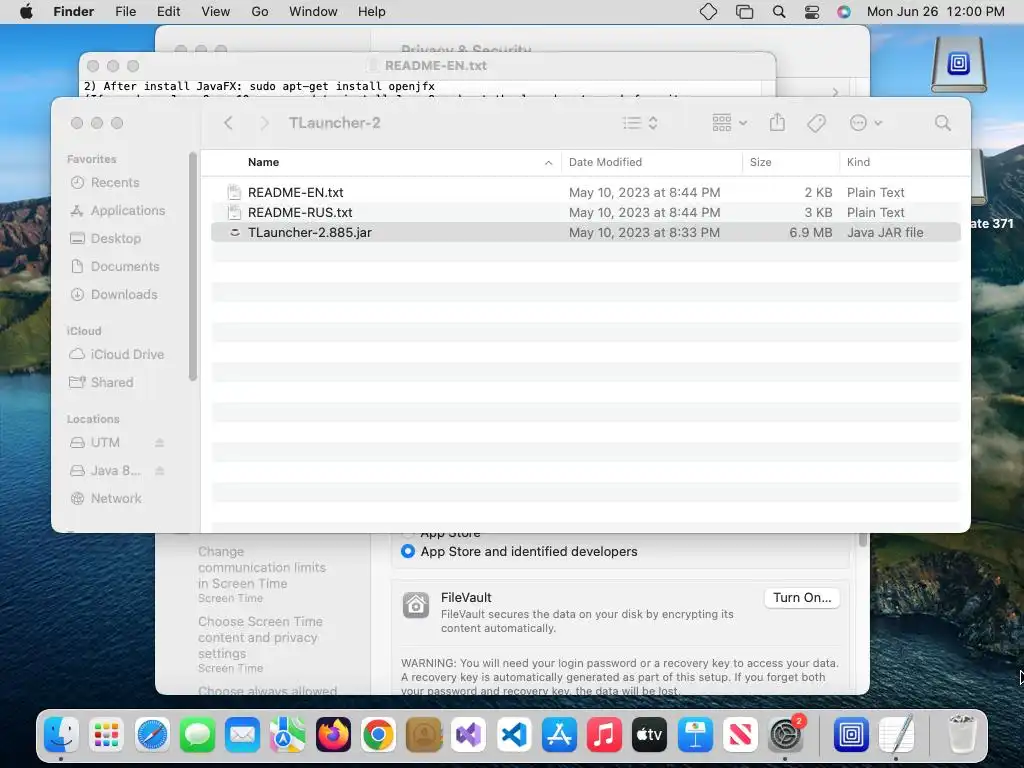The width and height of the screenshot is (1024, 768).
Task: Open Mail from the Dock
Action: 242,735
